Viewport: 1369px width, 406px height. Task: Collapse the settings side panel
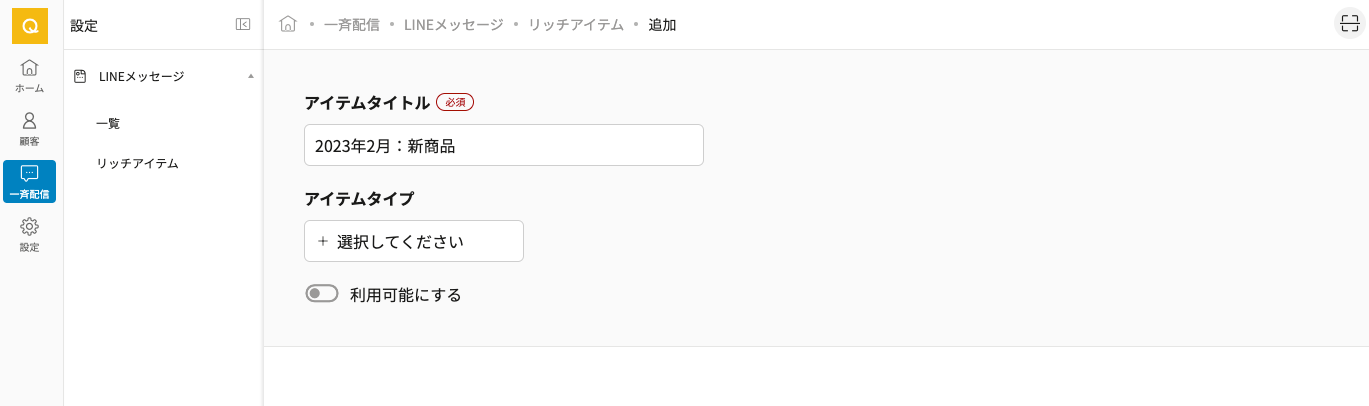(x=243, y=25)
